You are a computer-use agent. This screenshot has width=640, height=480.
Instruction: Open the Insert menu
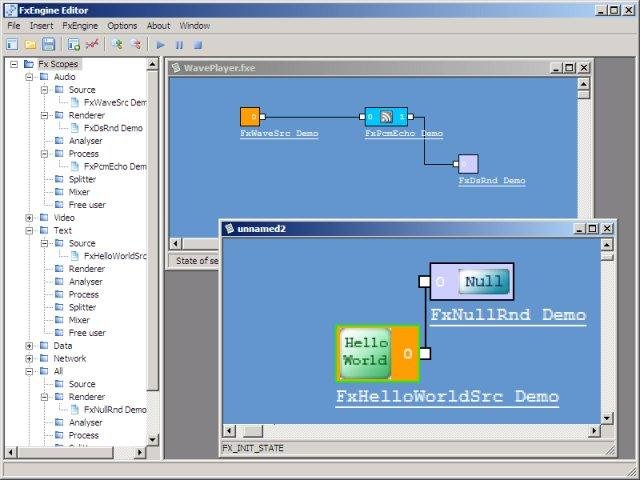pos(41,26)
